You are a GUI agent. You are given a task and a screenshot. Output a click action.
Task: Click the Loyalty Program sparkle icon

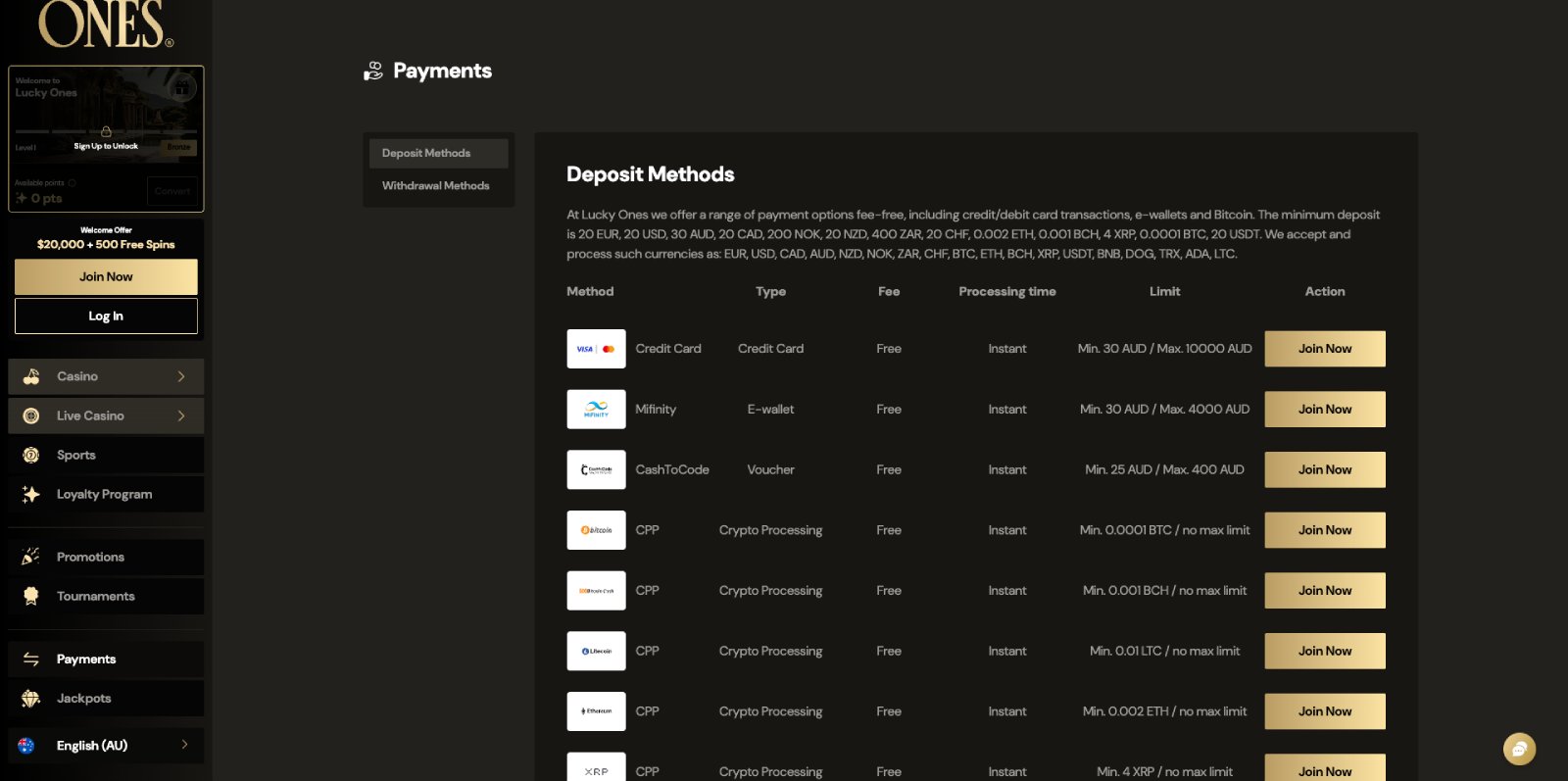31,494
